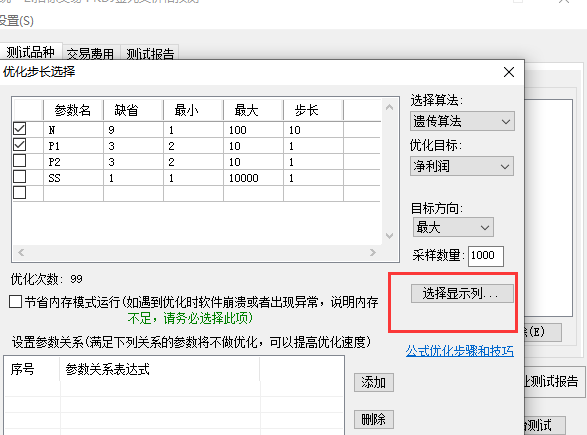Click the parameter table's scroll up arrow
Viewport: 587px width, 435px height.
point(389,107)
